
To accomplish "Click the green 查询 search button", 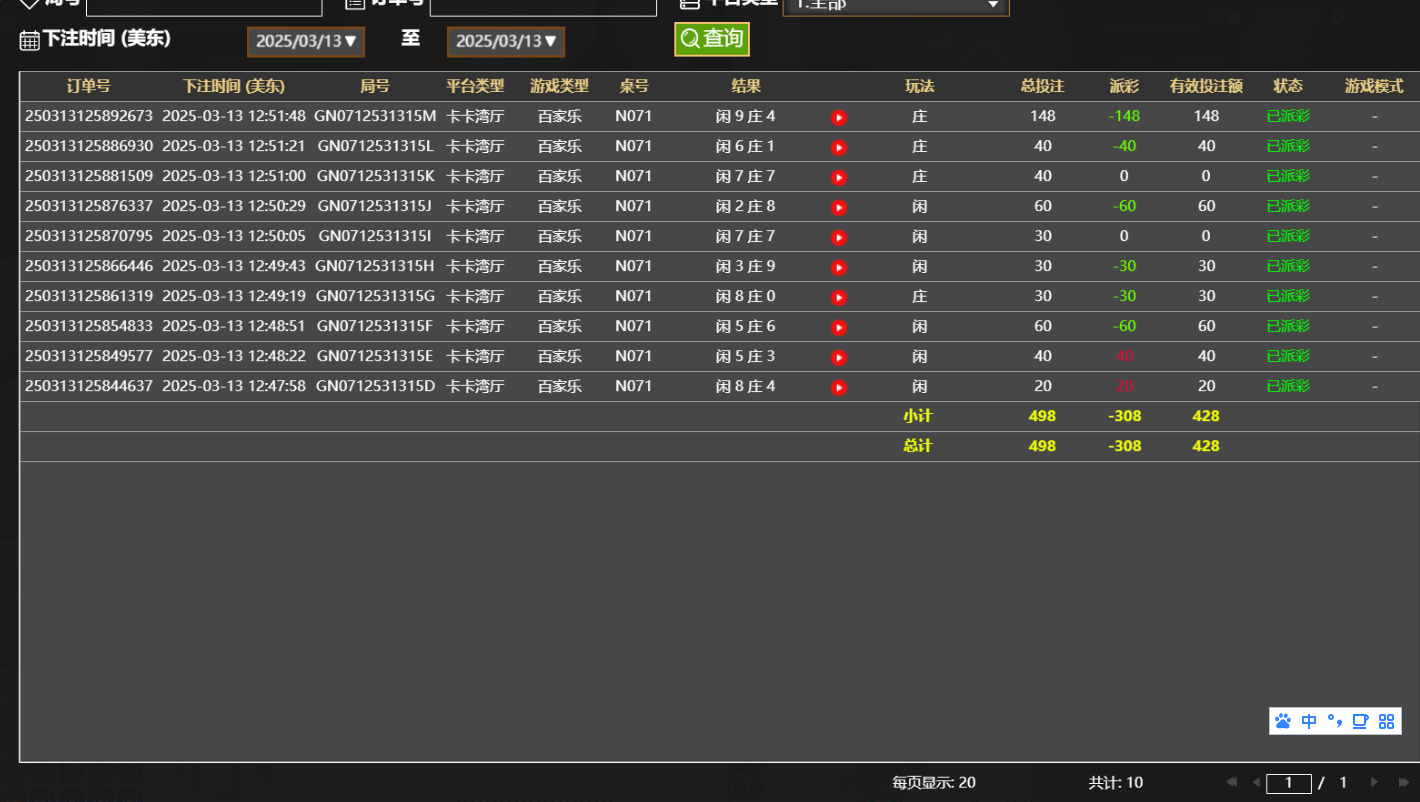I will 712,39.
